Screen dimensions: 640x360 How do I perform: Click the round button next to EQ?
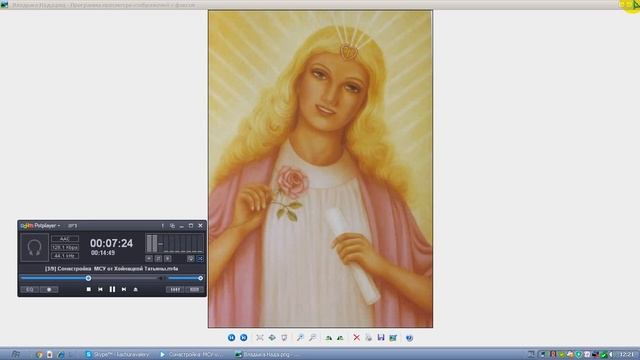[49, 289]
